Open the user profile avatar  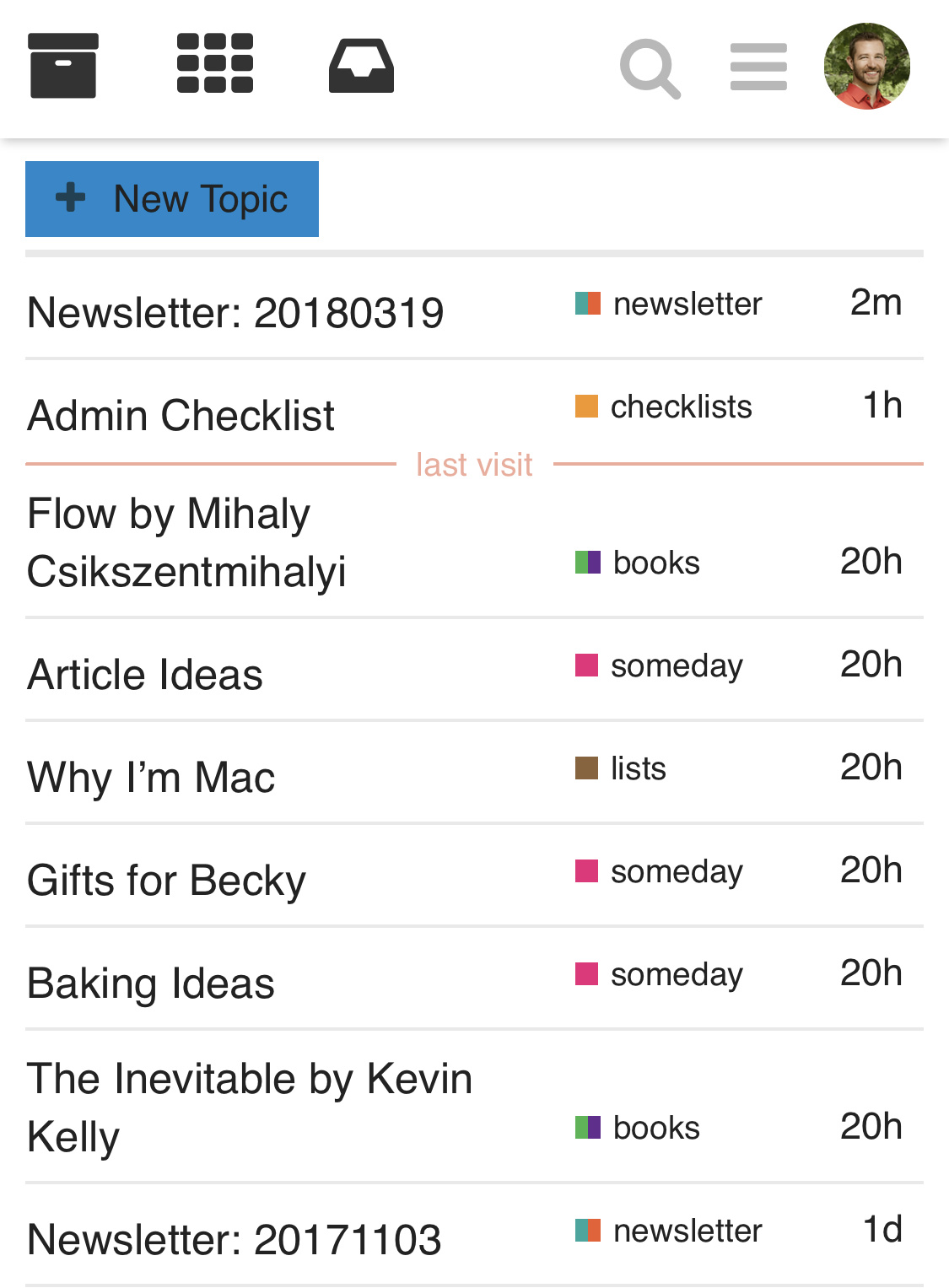click(866, 66)
